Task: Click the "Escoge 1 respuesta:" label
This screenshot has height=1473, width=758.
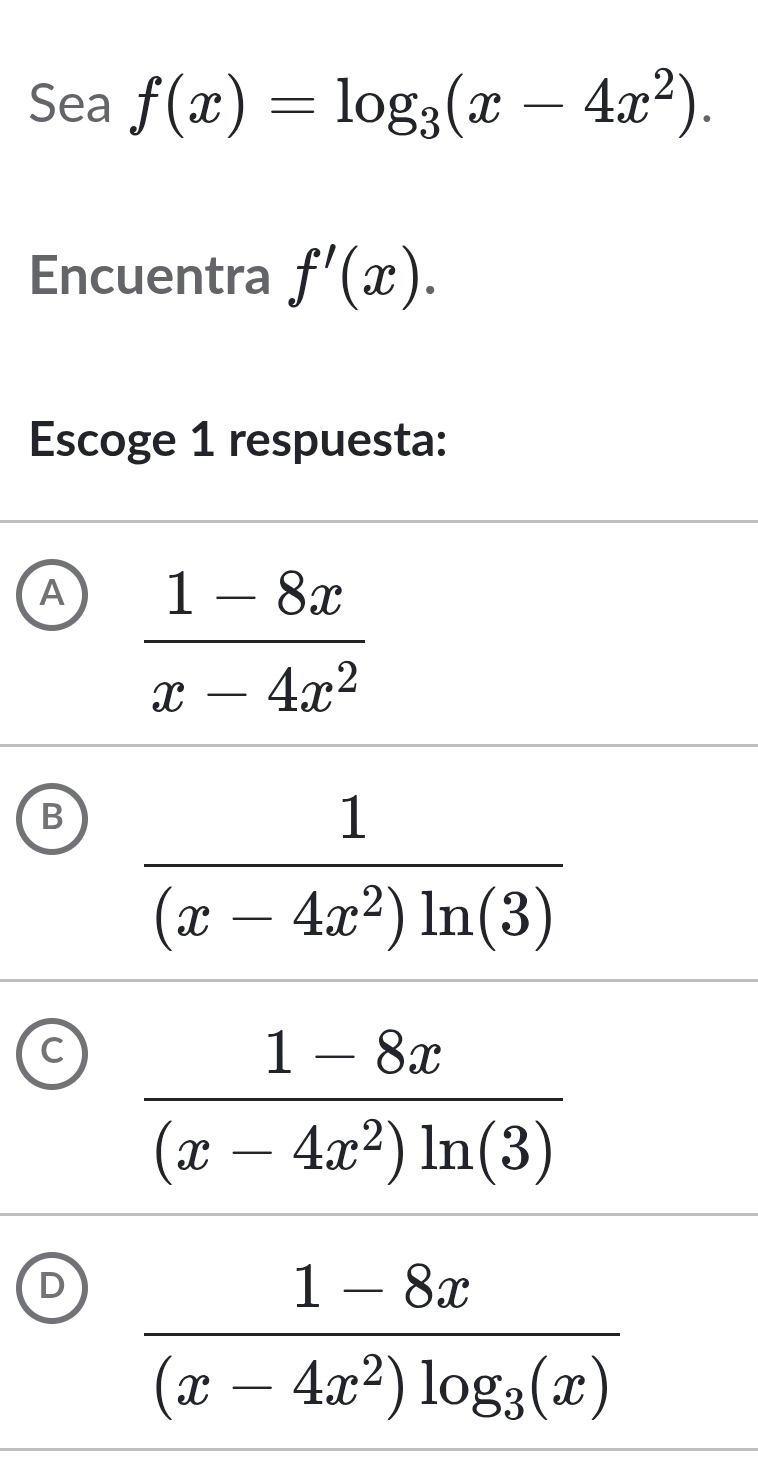Action: coord(238,440)
